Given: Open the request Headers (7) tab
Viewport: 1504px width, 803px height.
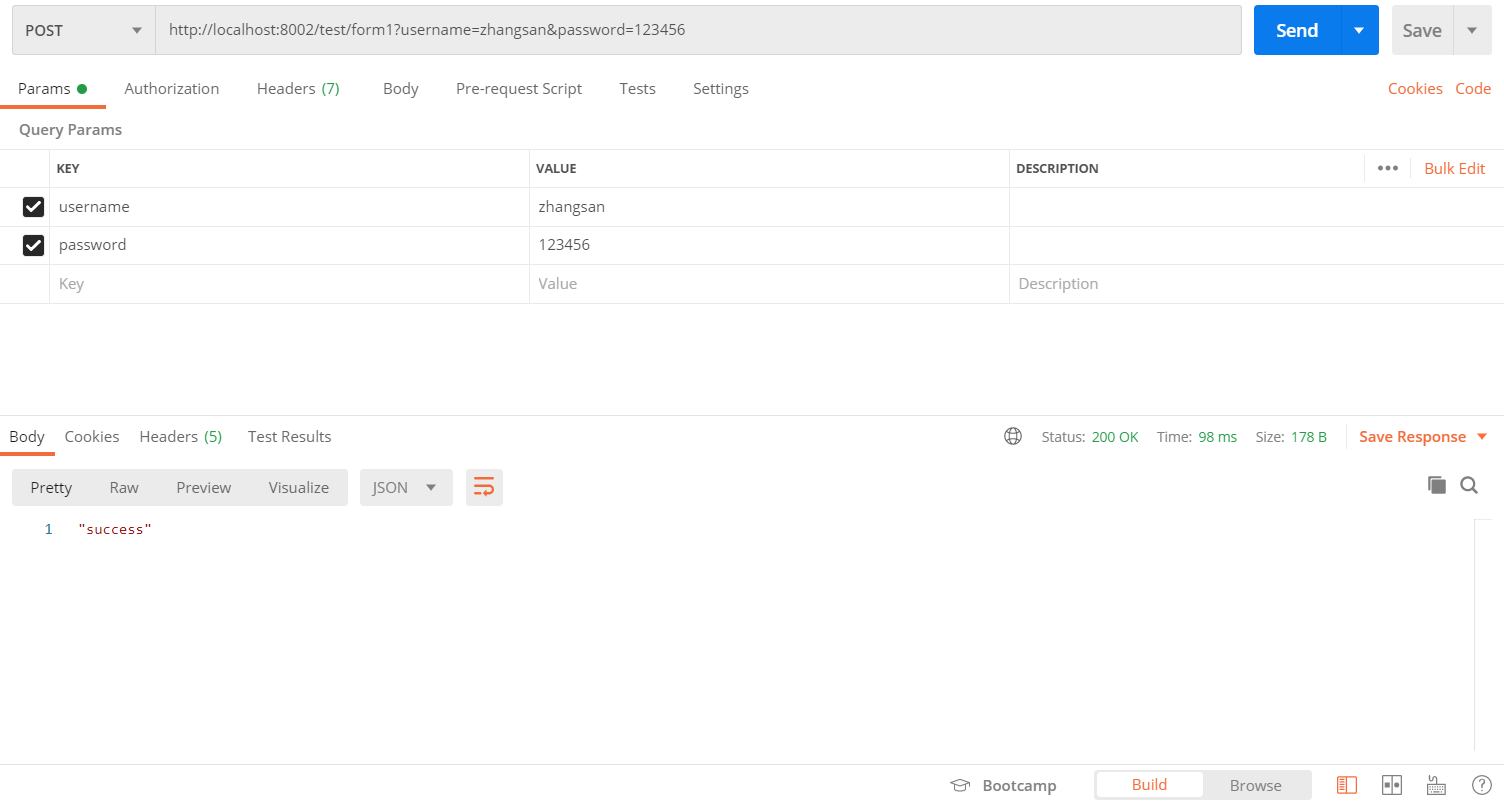Looking at the screenshot, I should 298,88.
